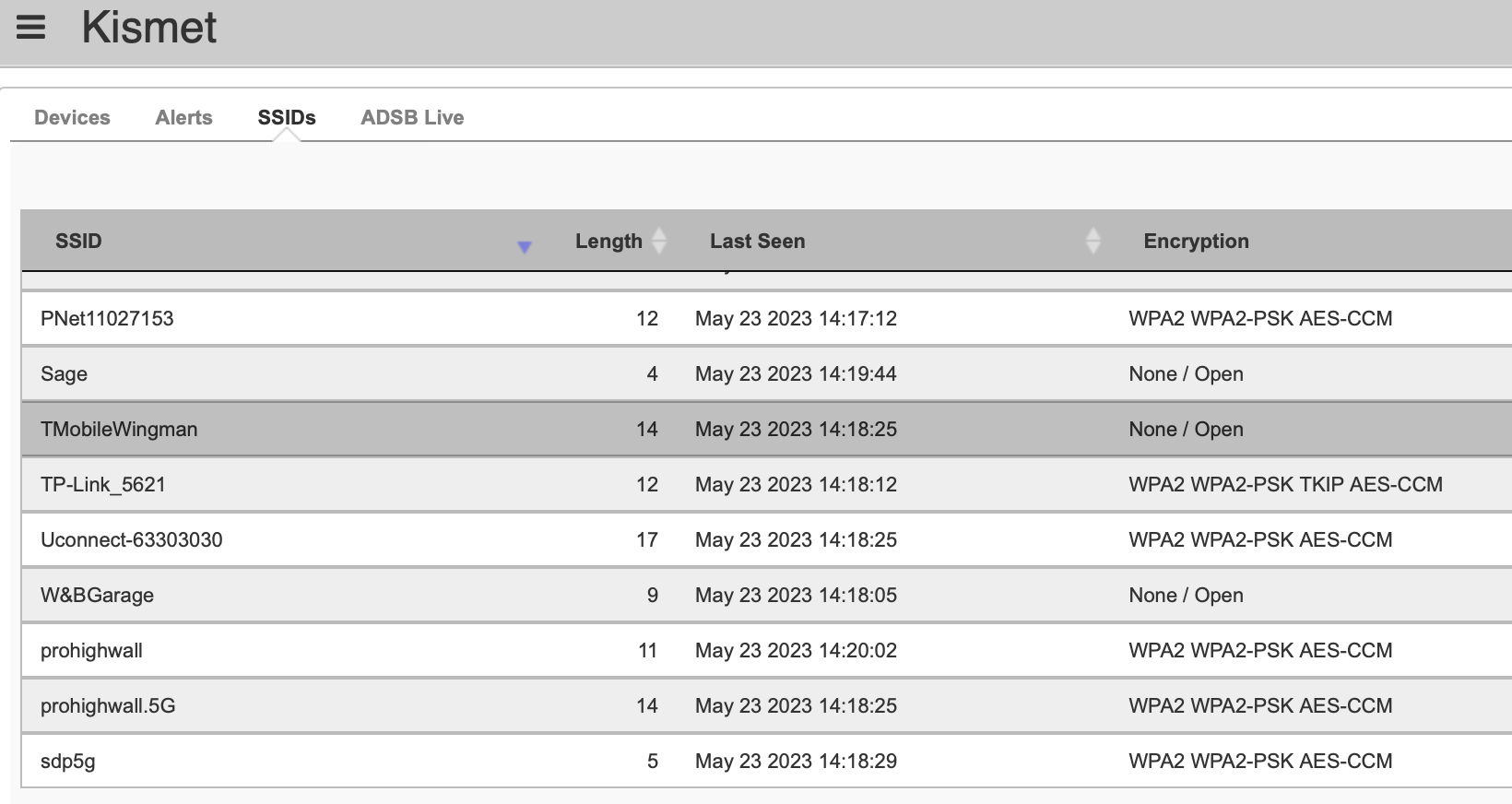Click W&BGarage's None / Open encryption
The height and width of the screenshot is (804, 1512).
[x=1186, y=595]
